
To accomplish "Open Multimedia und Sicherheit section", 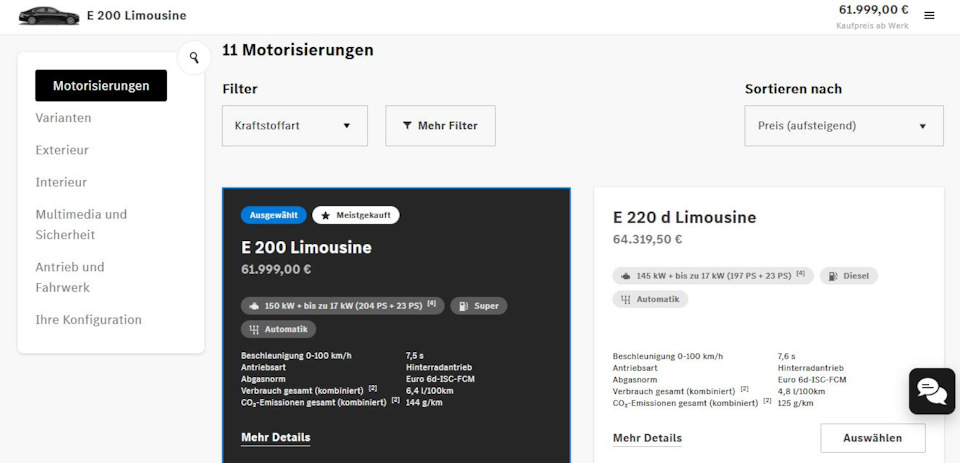I will pyautogui.click(x=81, y=224).
